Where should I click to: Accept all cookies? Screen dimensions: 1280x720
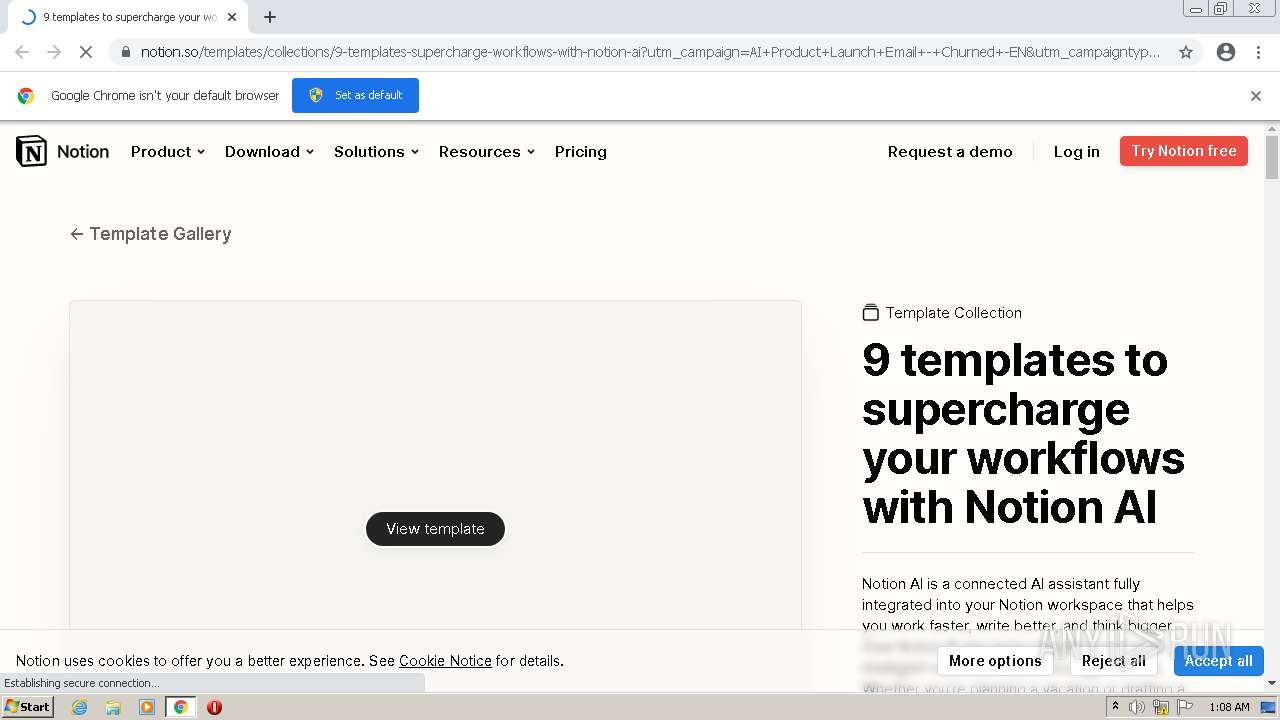point(1219,661)
